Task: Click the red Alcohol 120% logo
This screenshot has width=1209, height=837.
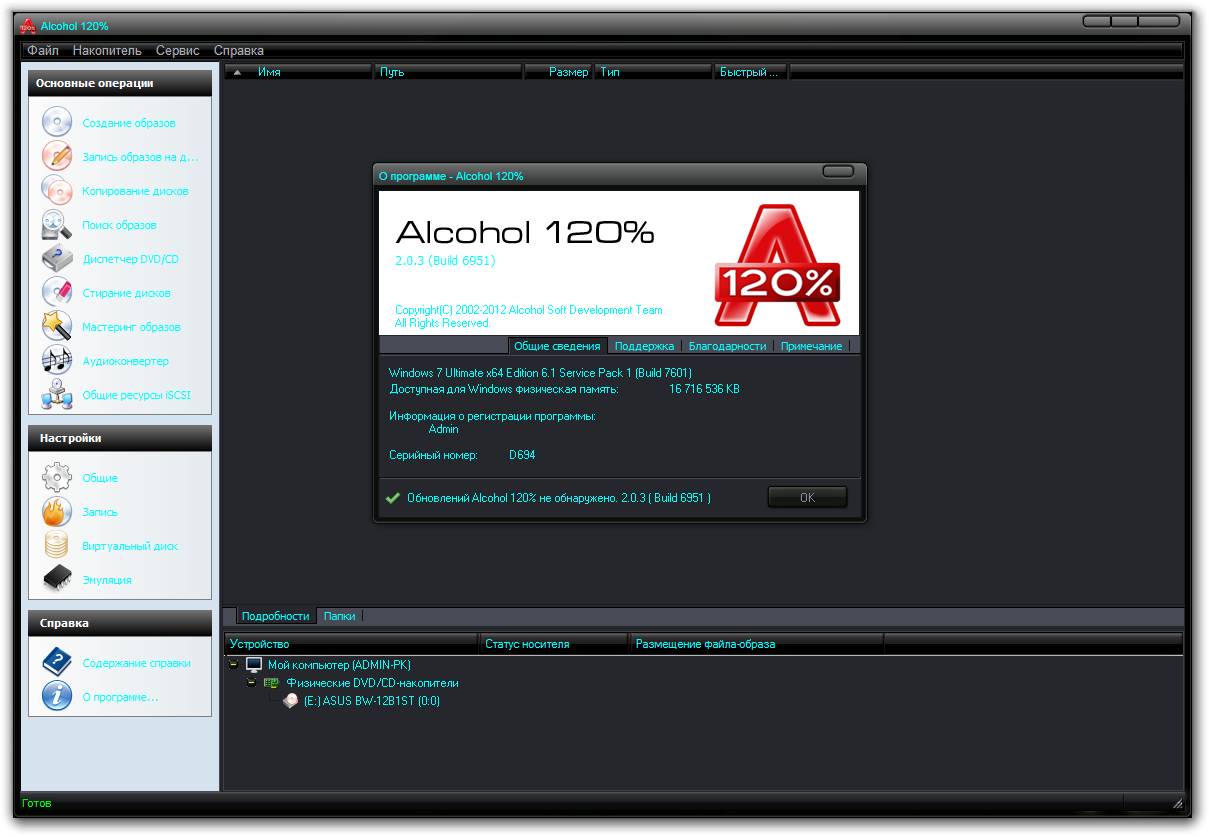Action: 776,265
